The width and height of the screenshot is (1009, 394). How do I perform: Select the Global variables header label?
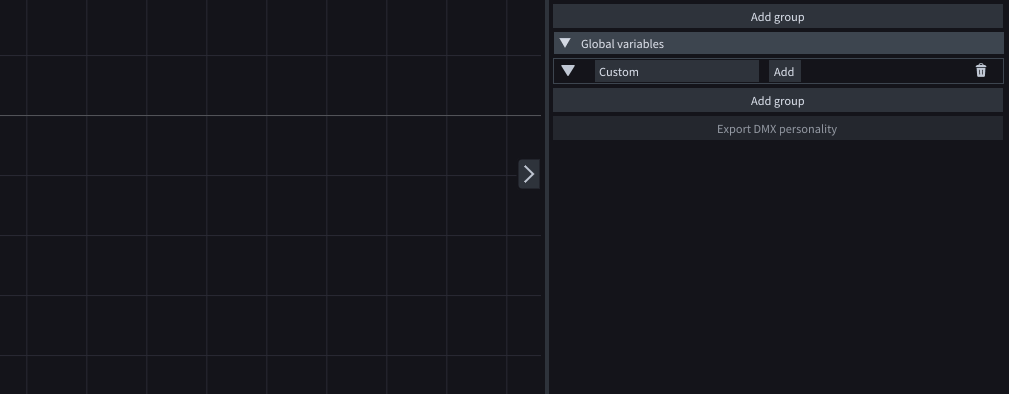(x=622, y=44)
